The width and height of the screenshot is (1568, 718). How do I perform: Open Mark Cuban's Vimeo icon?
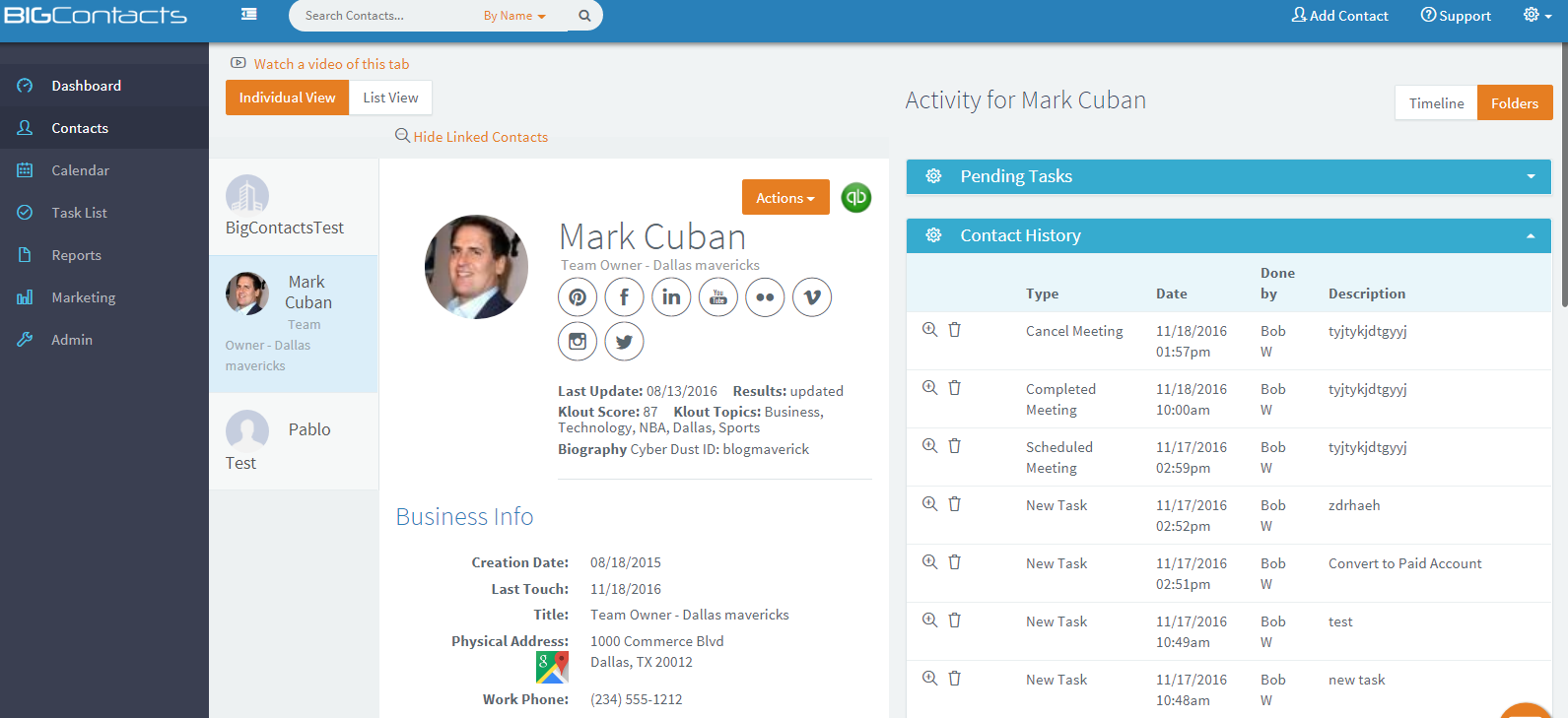point(812,297)
